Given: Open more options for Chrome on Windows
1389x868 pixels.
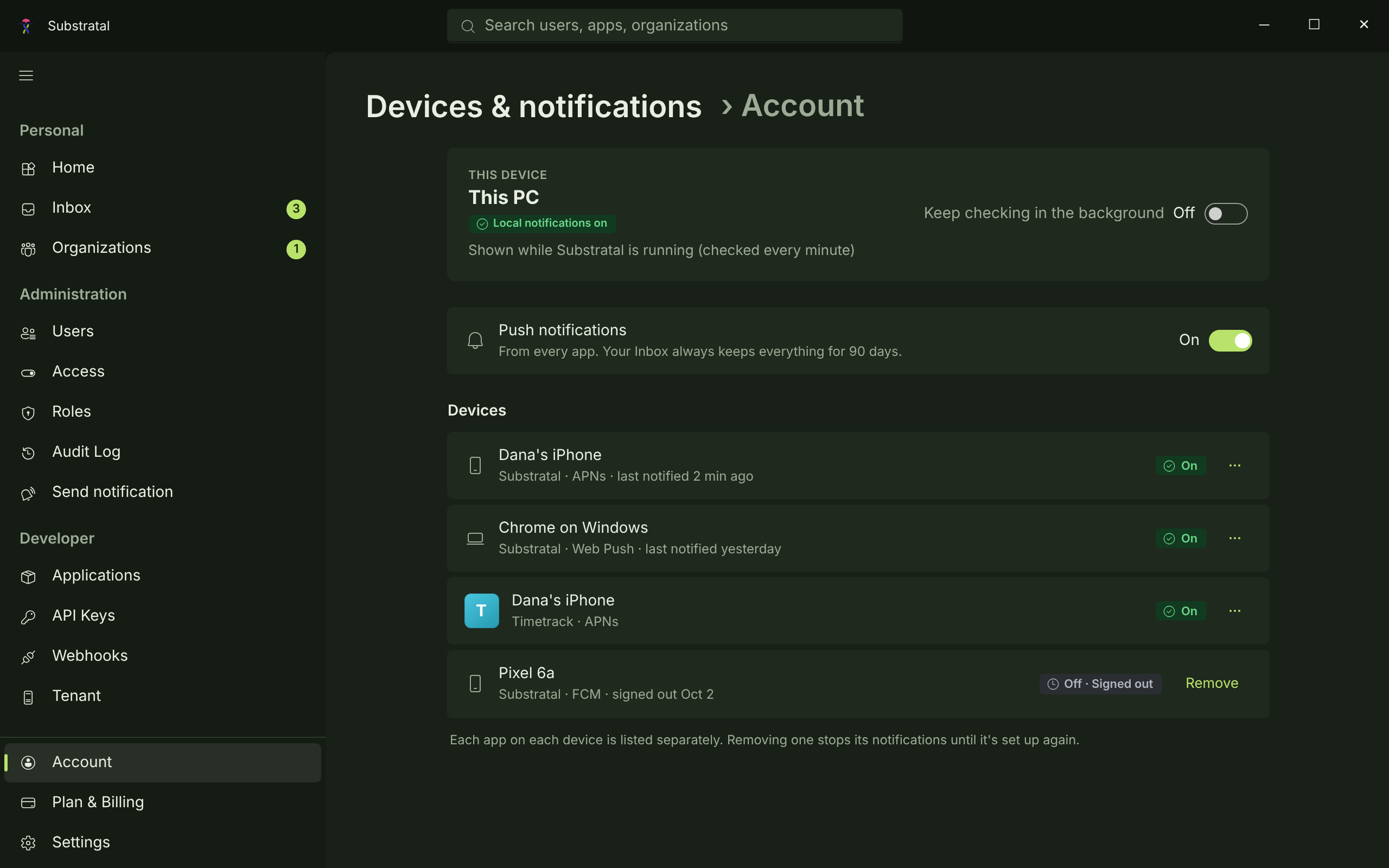Looking at the screenshot, I should pyautogui.click(x=1234, y=539).
